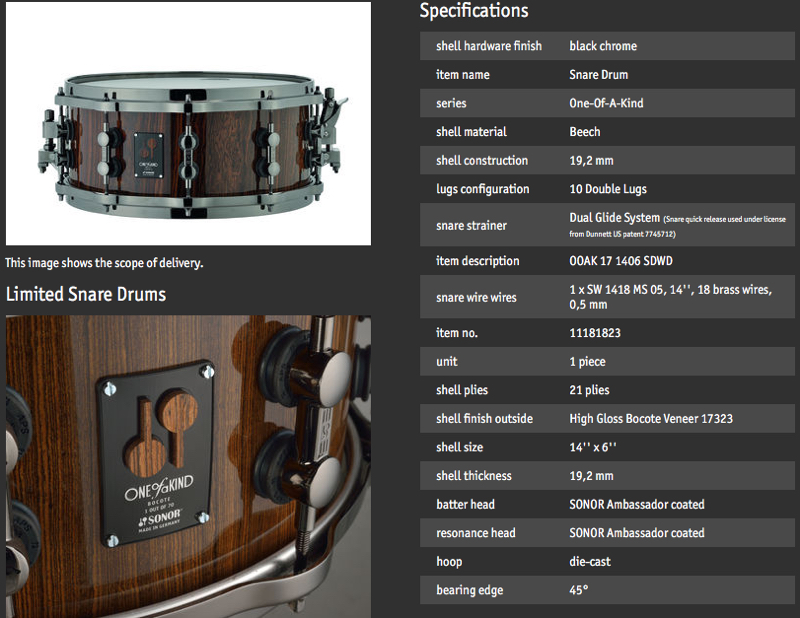Click the "bearing edge" label

pos(469,590)
